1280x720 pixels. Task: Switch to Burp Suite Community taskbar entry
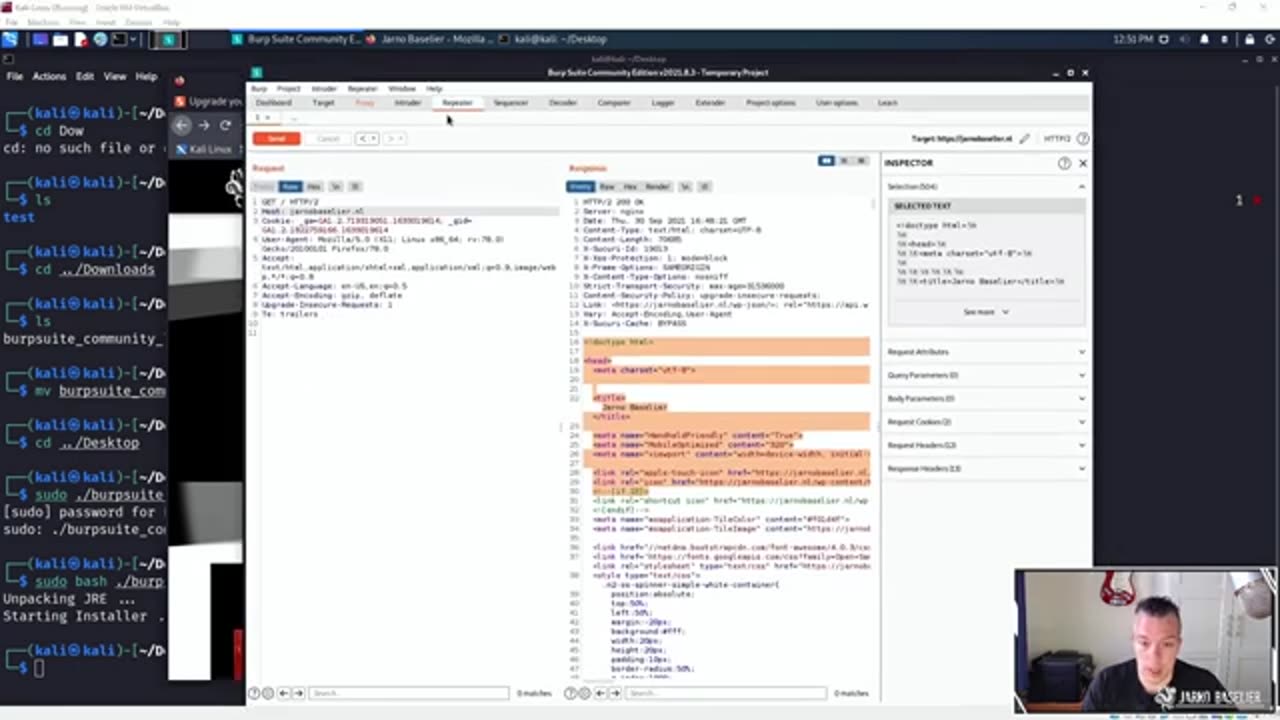(x=295, y=39)
